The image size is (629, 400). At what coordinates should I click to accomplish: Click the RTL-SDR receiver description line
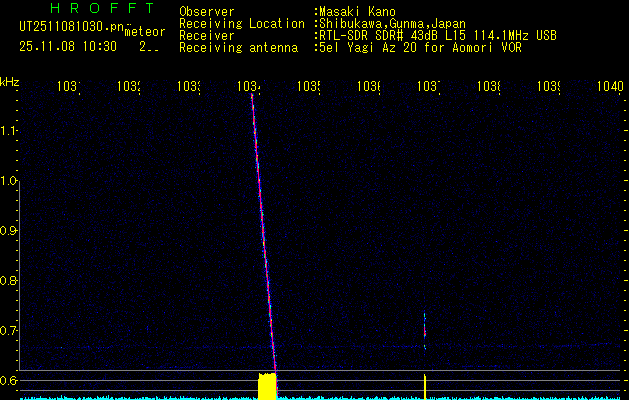coord(437,35)
